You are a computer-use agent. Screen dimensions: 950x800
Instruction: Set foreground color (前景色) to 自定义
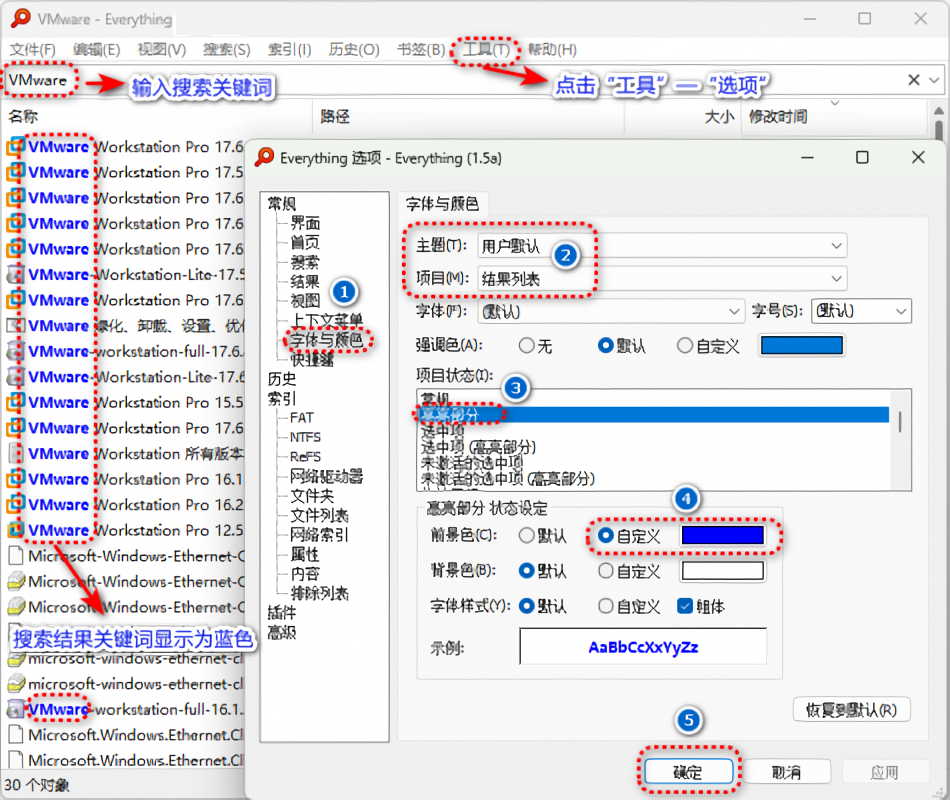629,536
